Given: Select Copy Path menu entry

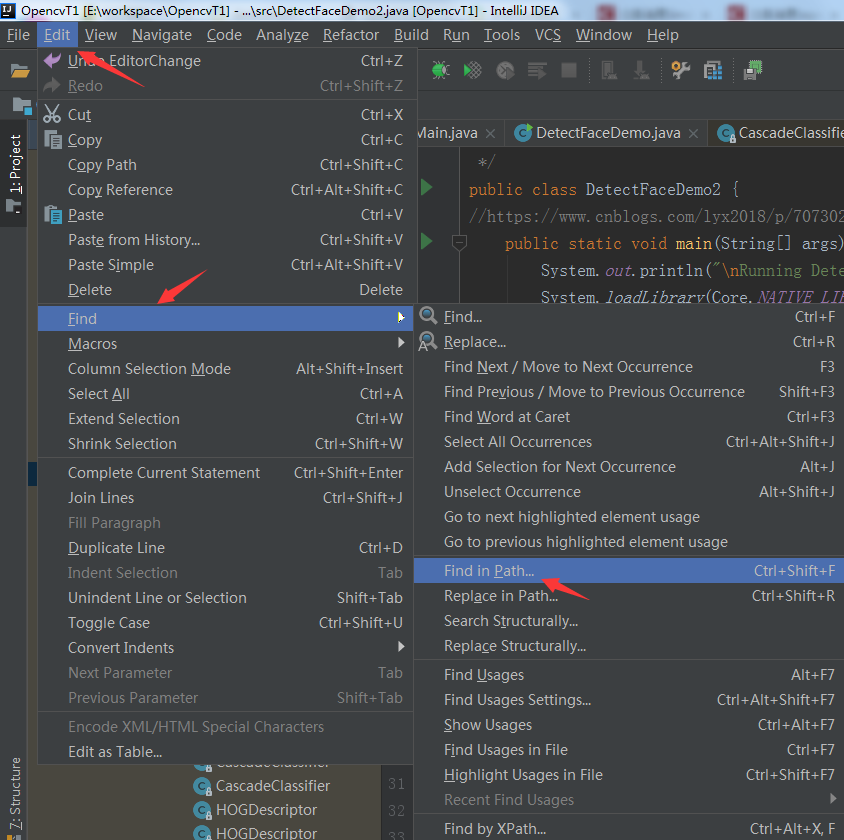Looking at the screenshot, I should [225, 165].
